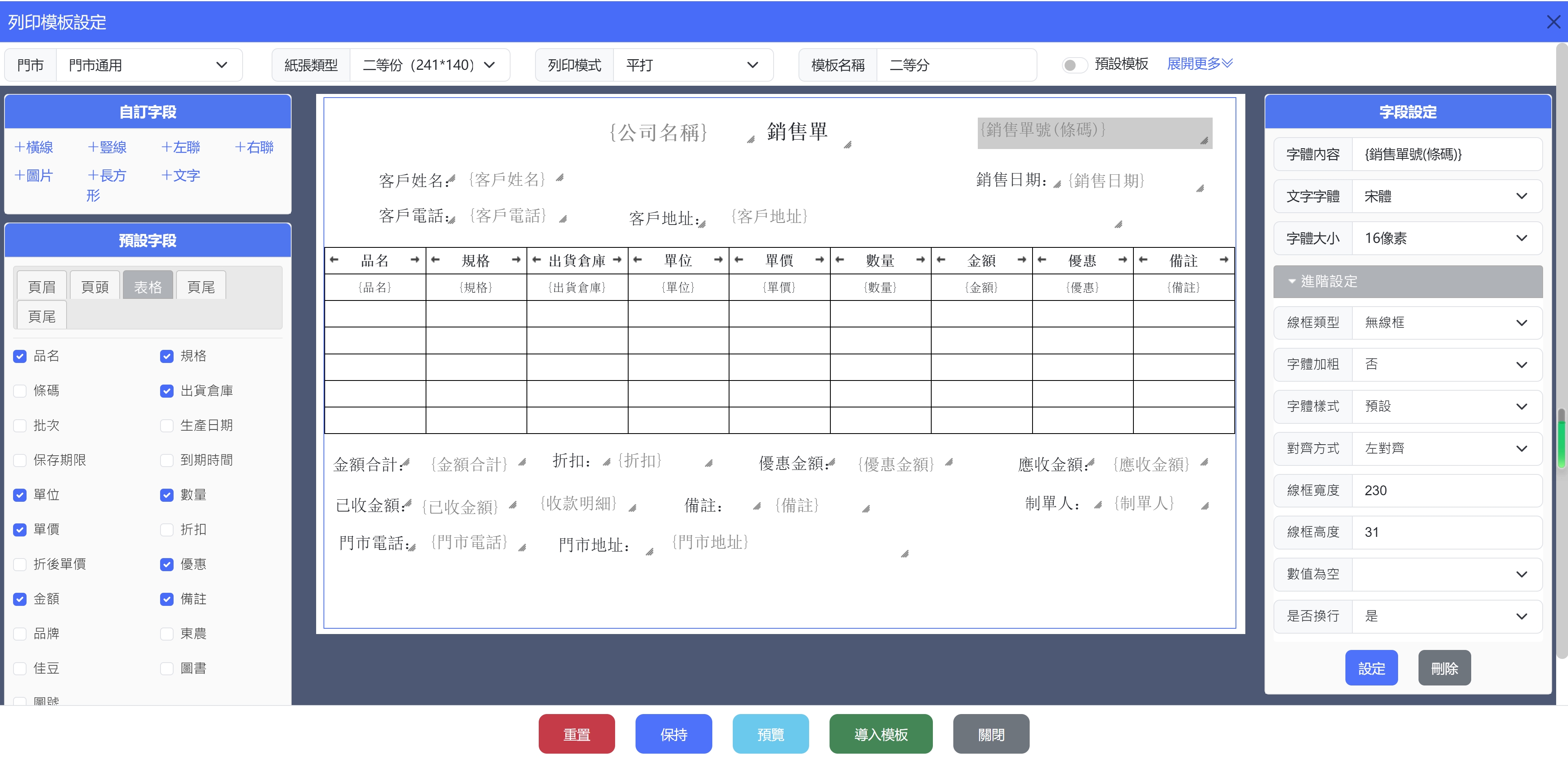Insert an image with +圖片
Image resolution: width=1568 pixels, height=761 pixels.
point(33,176)
